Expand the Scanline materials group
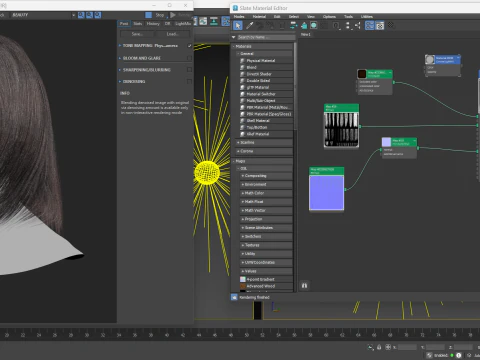The width and height of the screenshot is (480, 360). click(264, 143)
